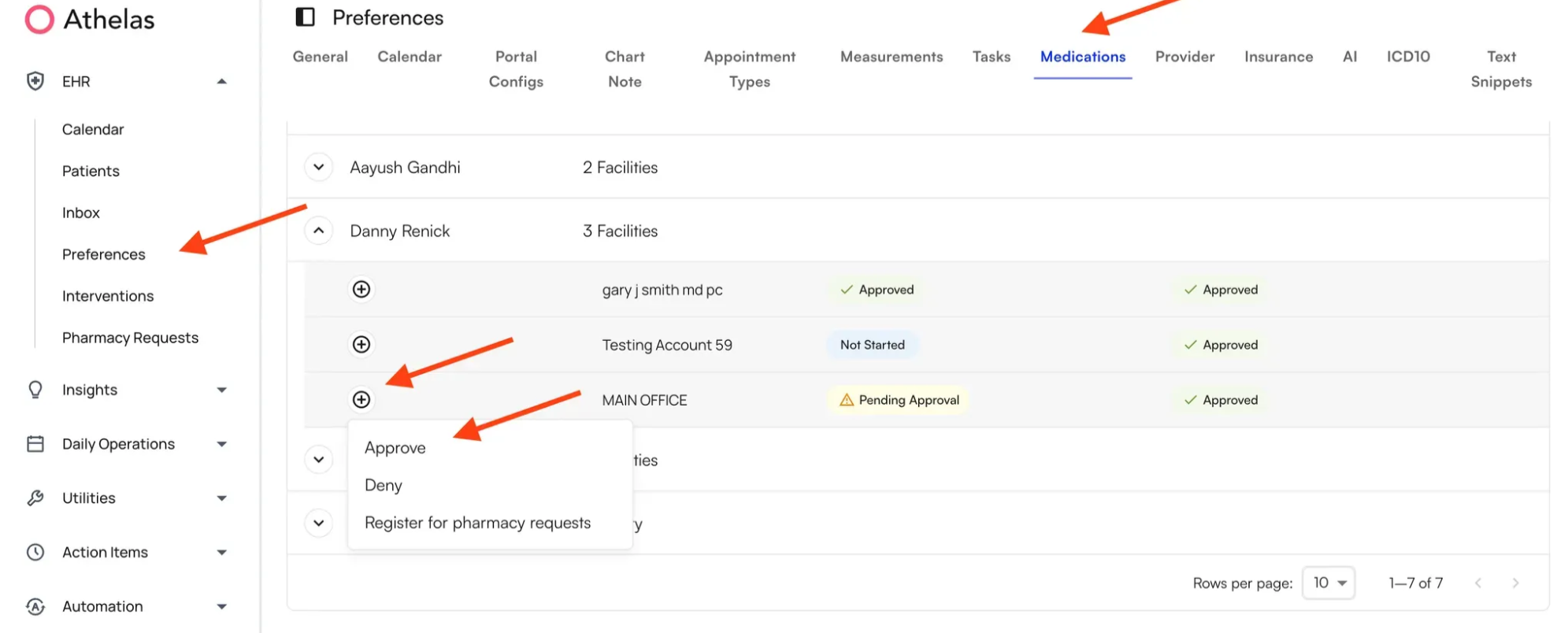
Task: Open Patients in the sidebar
Action: [91, 171]
